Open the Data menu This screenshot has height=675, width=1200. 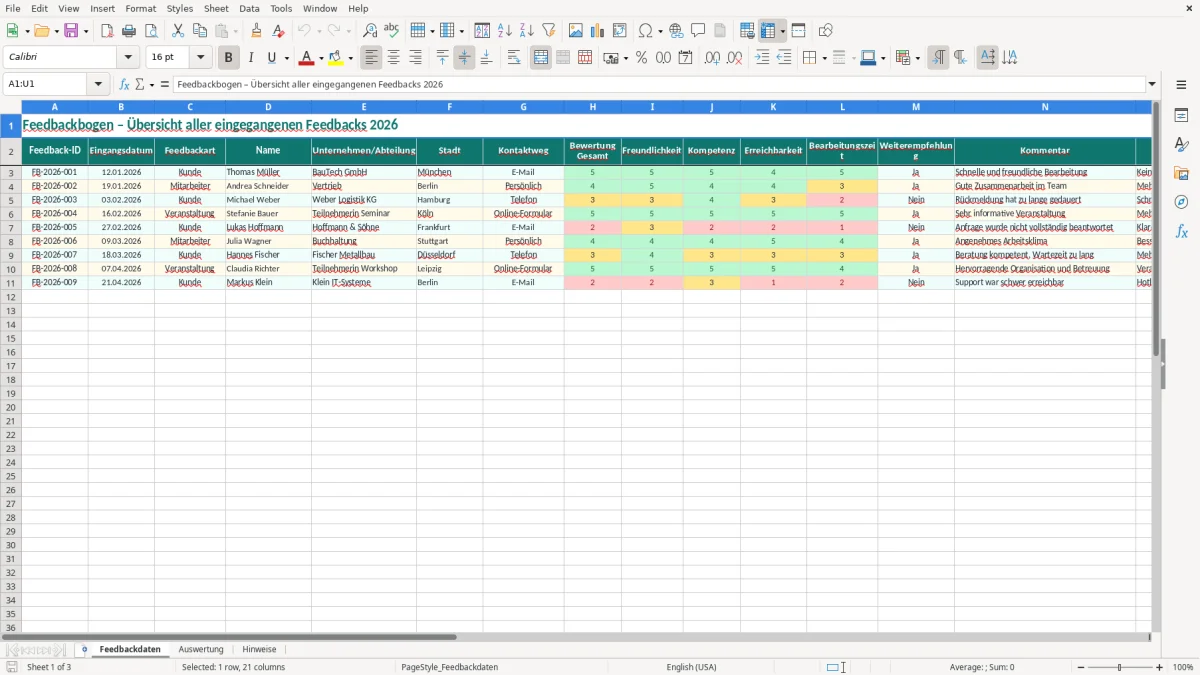tap(249, 8)
